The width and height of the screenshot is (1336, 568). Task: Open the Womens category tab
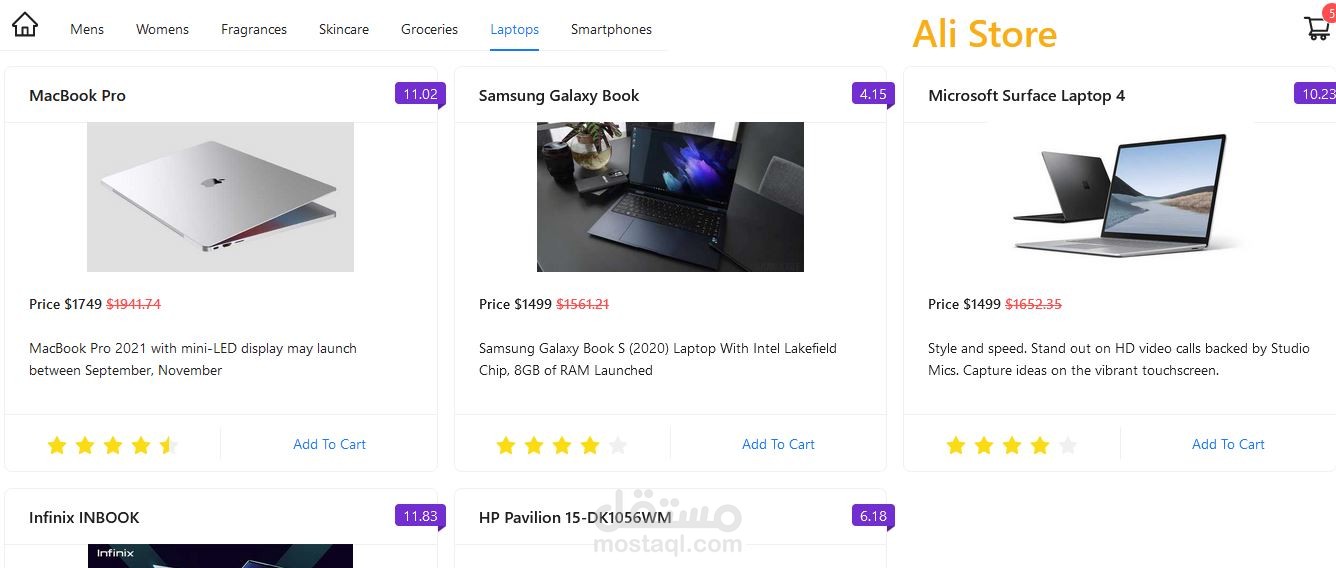162,30
